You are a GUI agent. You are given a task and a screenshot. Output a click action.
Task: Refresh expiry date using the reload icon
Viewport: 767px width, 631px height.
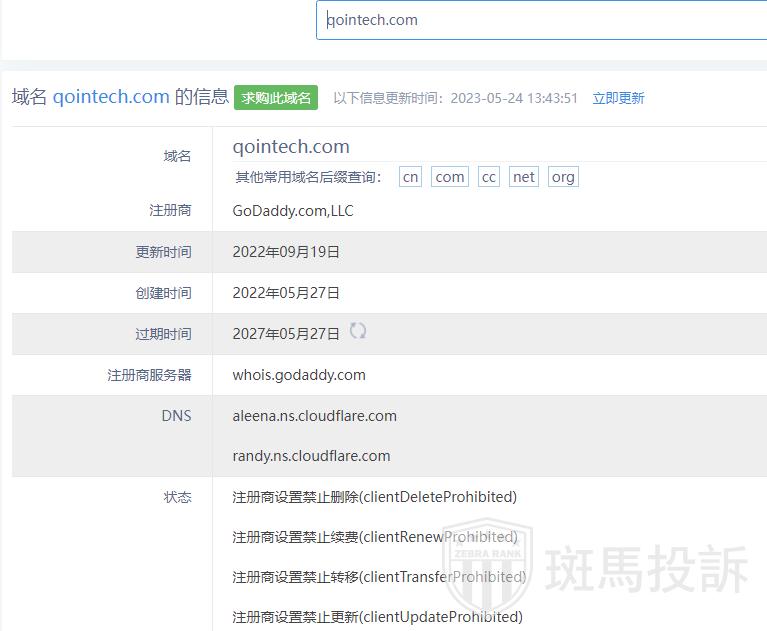tap(357, 331)
